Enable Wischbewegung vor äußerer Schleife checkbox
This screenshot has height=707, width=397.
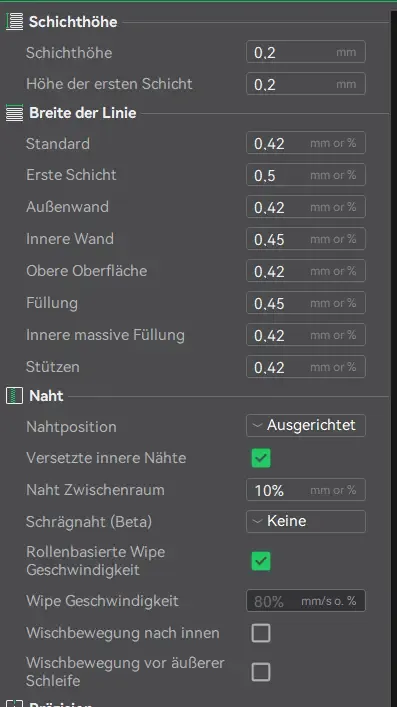[x=261, y=672]
